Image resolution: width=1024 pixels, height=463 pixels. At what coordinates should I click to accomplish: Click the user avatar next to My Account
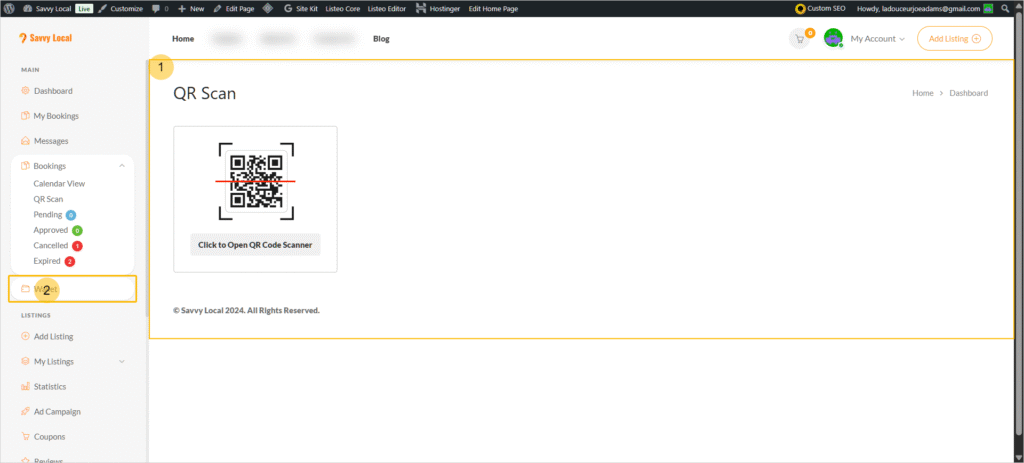tap(833, 39)
